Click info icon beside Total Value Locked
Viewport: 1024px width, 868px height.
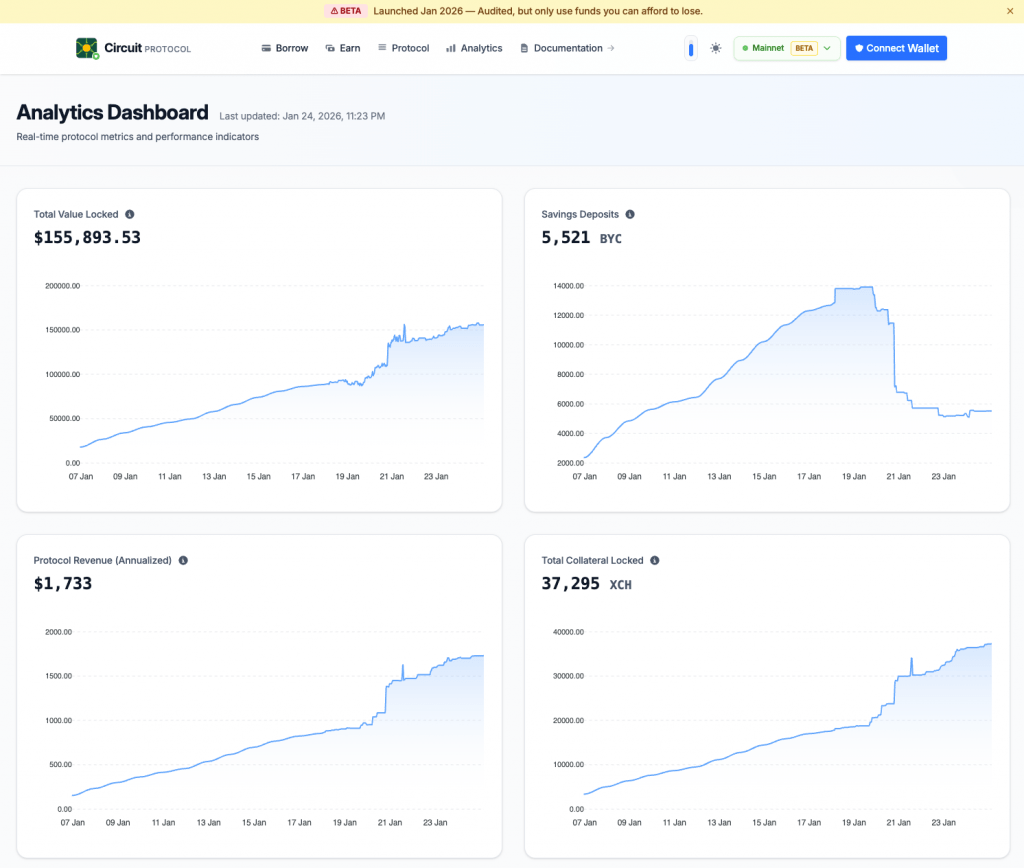130,214
